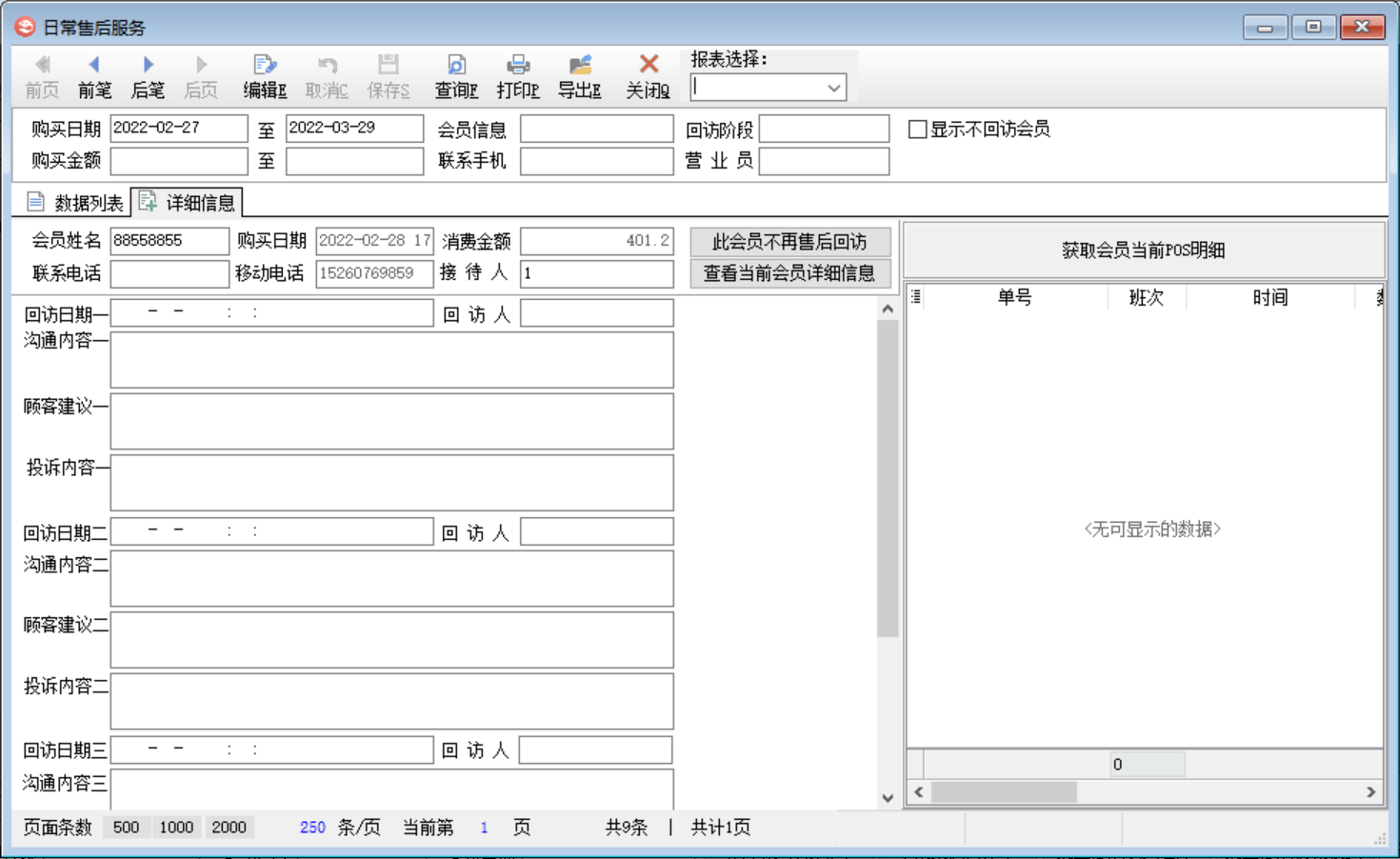
Task: Click the next record (后笔) arrow
Action: [148, 65]
